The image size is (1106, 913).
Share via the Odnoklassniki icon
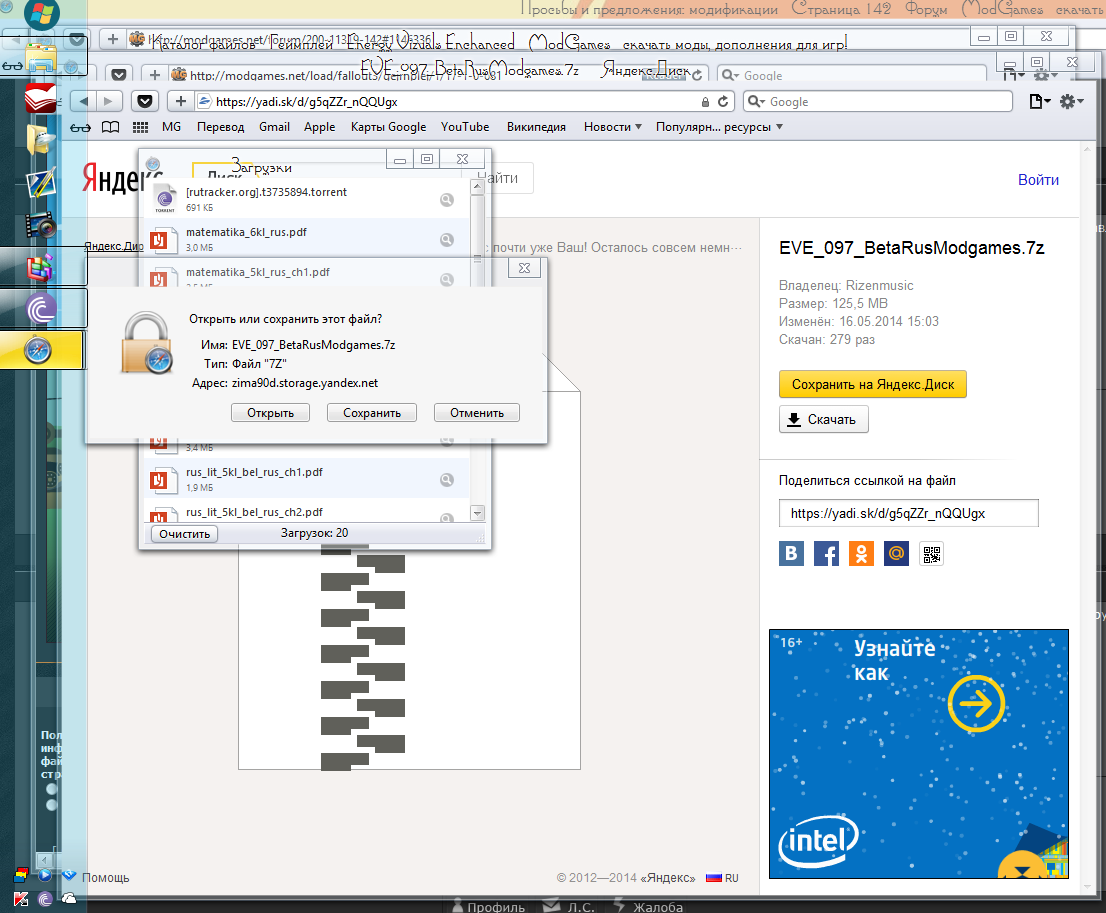click(x=861, y=554)
